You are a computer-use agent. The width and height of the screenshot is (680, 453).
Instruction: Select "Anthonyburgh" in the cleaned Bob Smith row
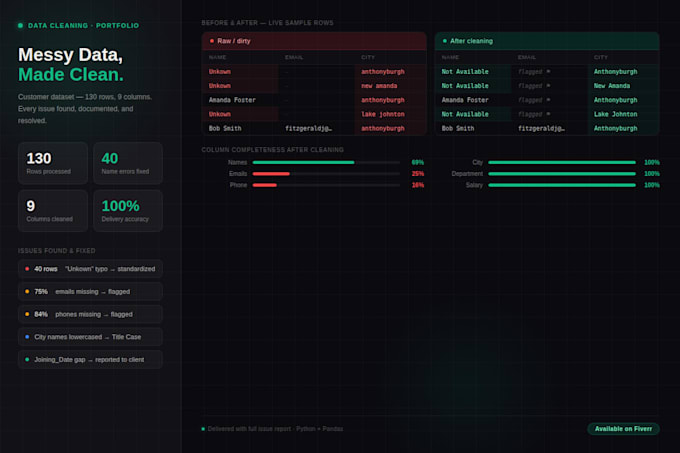(615, 128)
